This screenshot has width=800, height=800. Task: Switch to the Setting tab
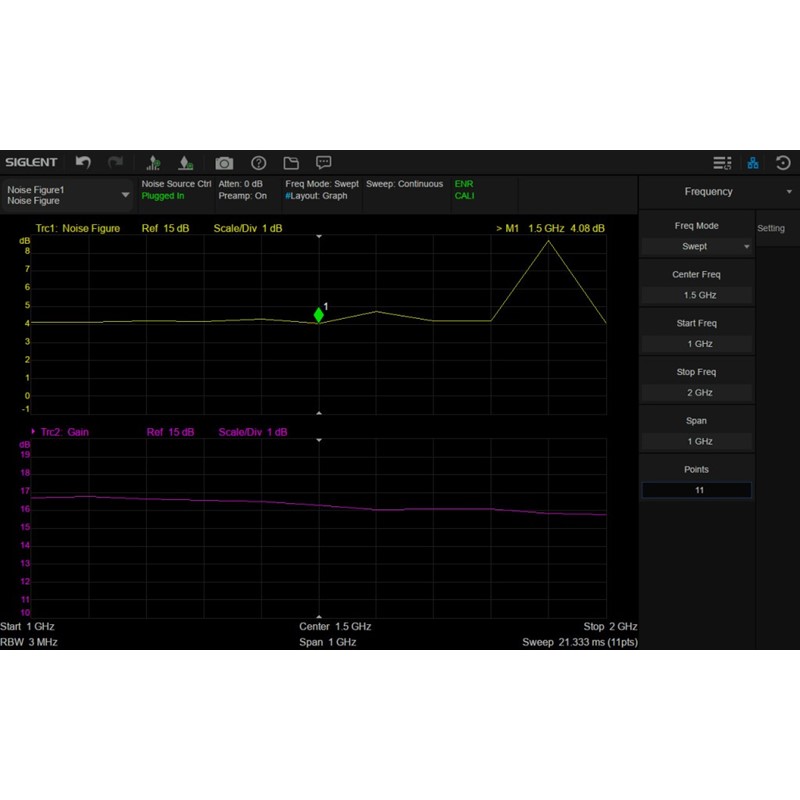tap(771, 228)
